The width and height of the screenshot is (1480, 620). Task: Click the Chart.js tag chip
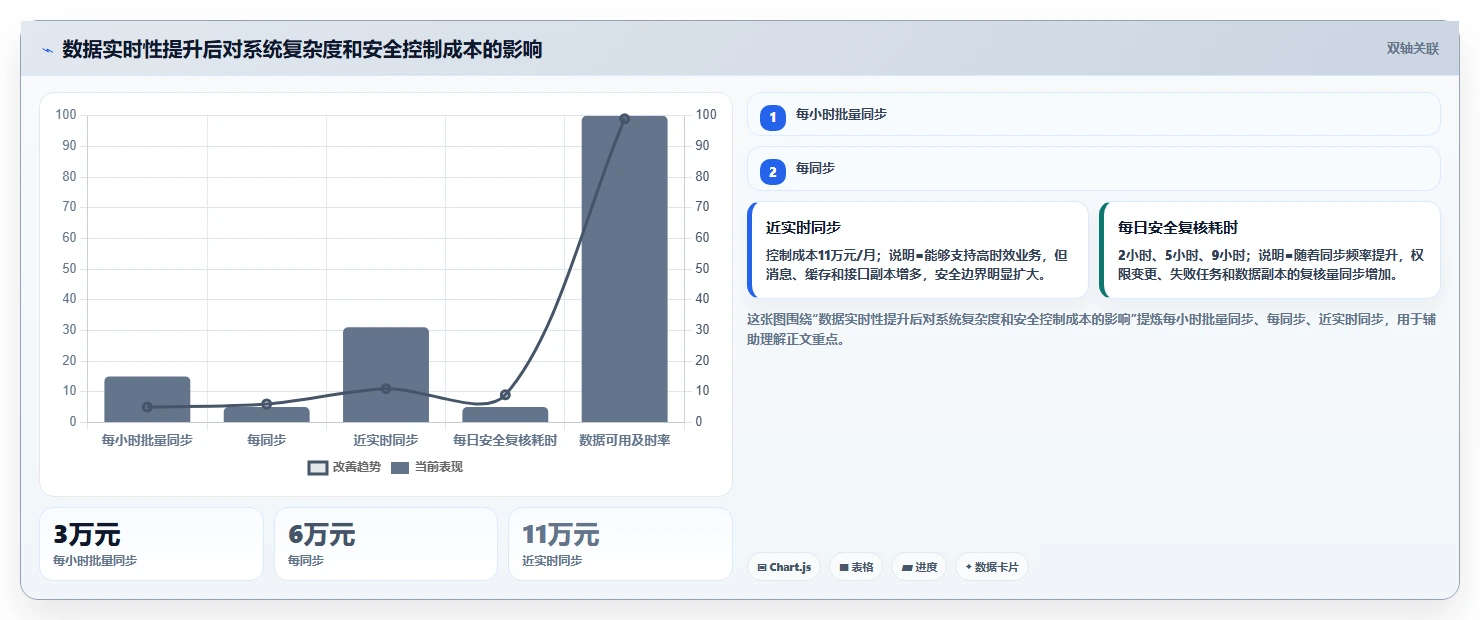click(784, 567)
